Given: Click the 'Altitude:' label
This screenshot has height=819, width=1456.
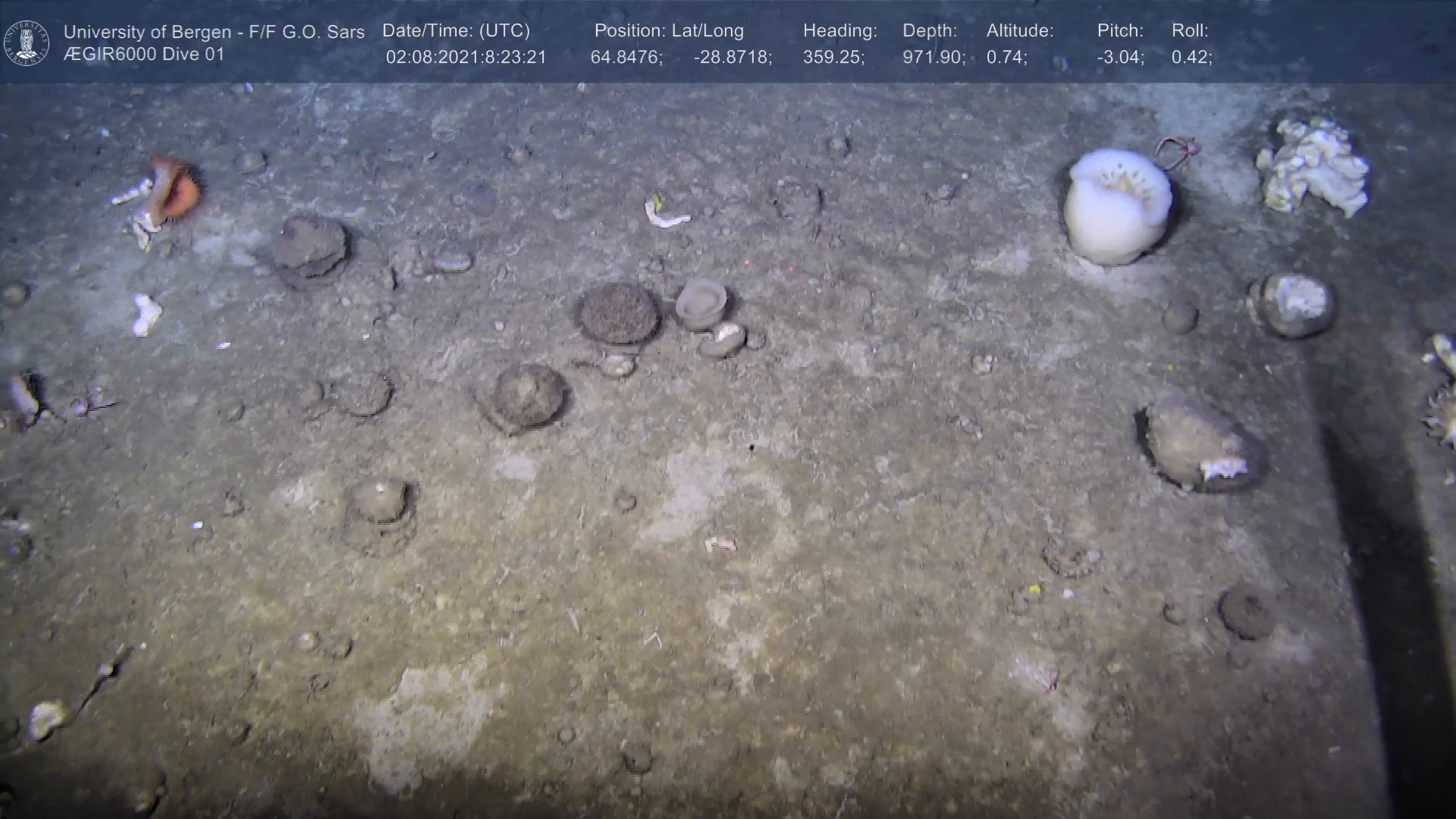Looking at the screenshot, I should pyautogui.click(x=1019, y=31).
